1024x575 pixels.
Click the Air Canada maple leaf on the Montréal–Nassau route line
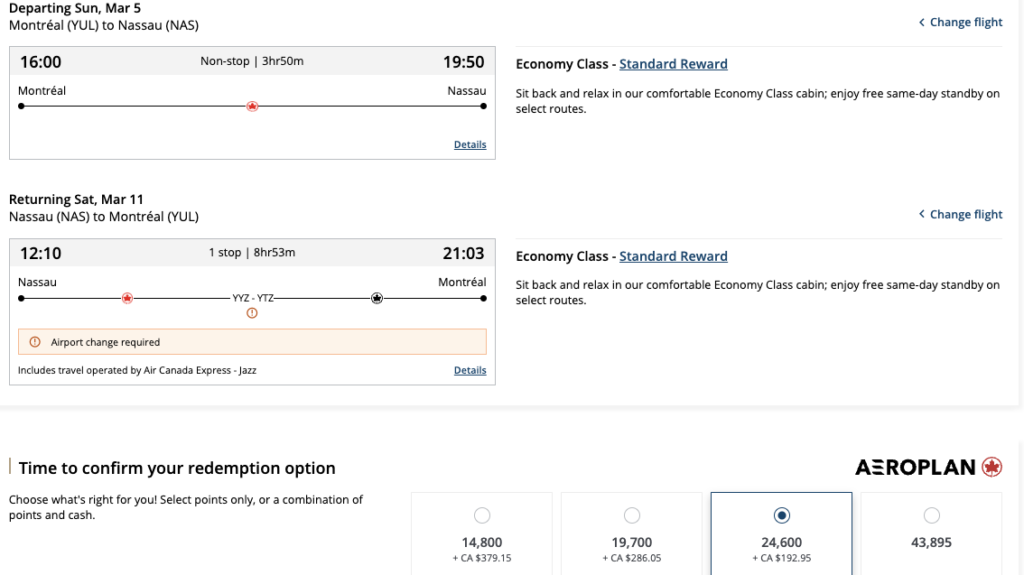click(x=252, y=106)
